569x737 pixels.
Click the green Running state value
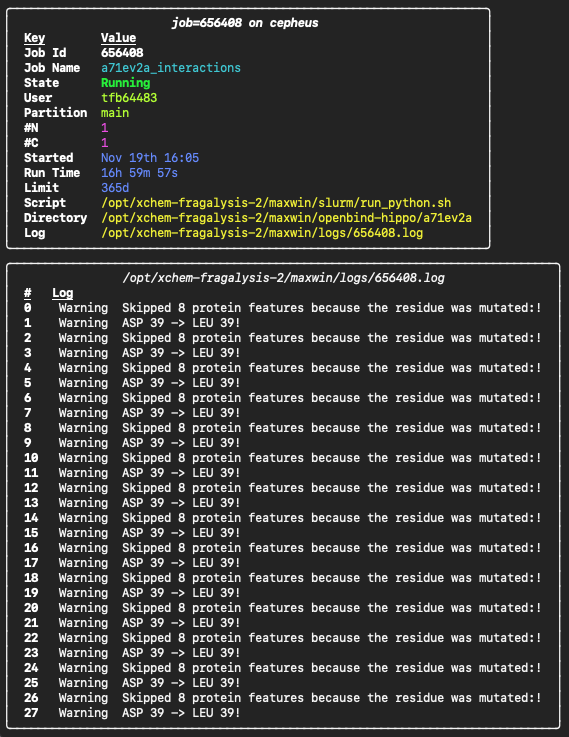point(125,83)
